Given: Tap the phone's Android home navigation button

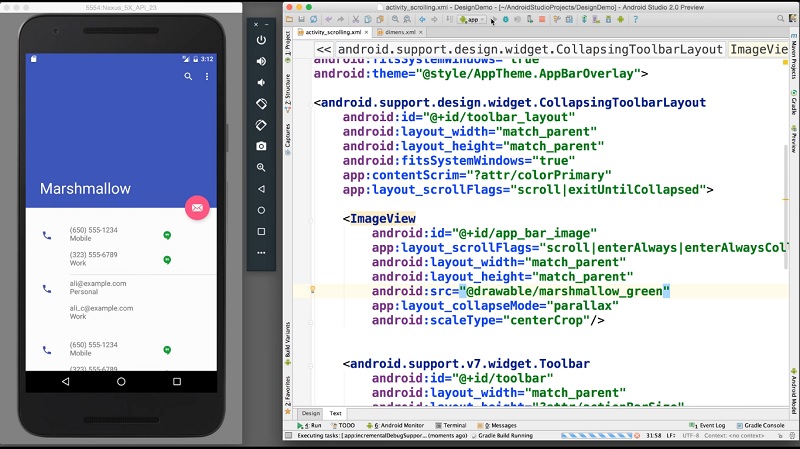Looking at the screenshot, I should click(x=121, y=381).
